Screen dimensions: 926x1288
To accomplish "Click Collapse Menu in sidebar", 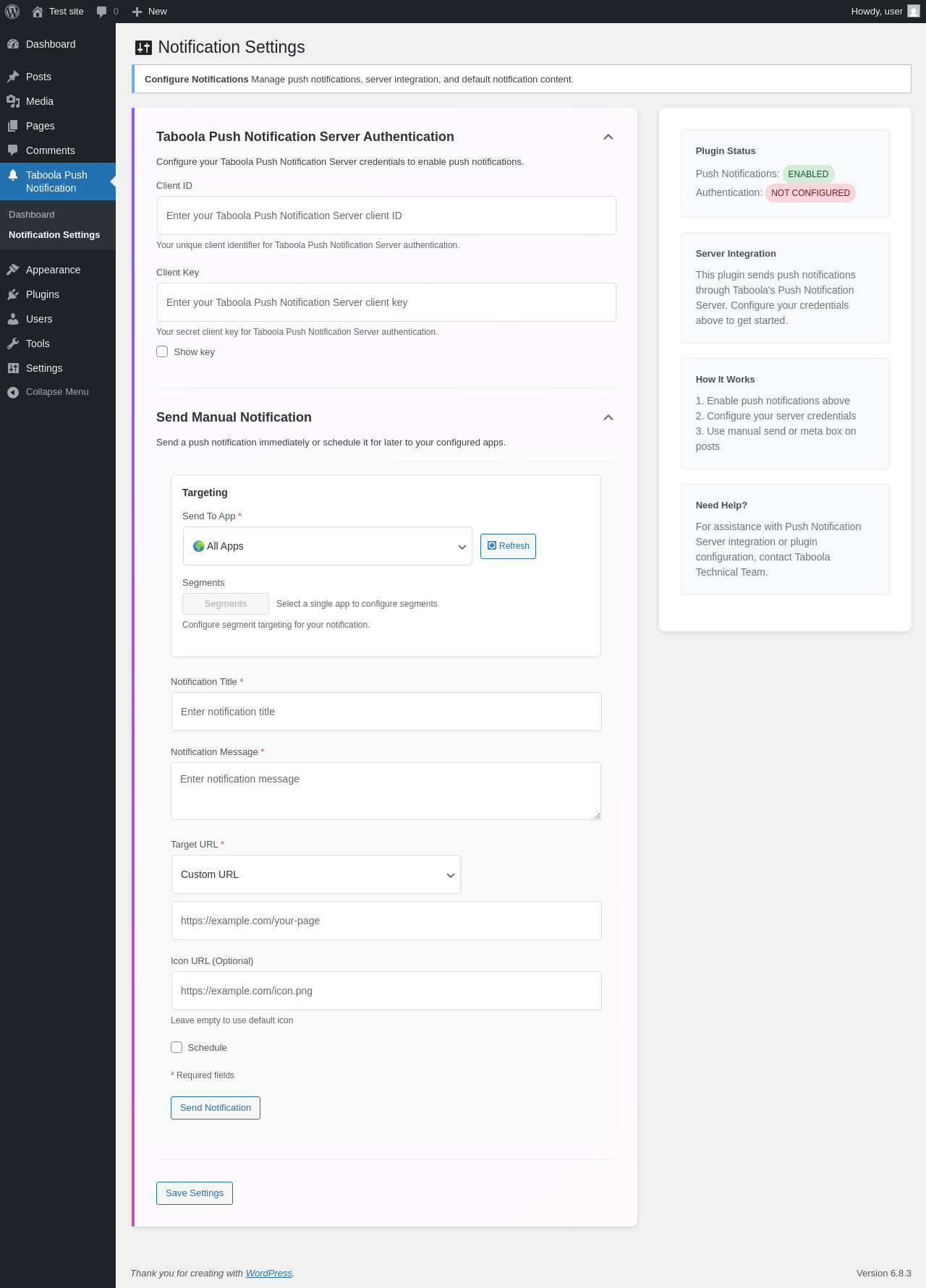I will tap(58, 392).
